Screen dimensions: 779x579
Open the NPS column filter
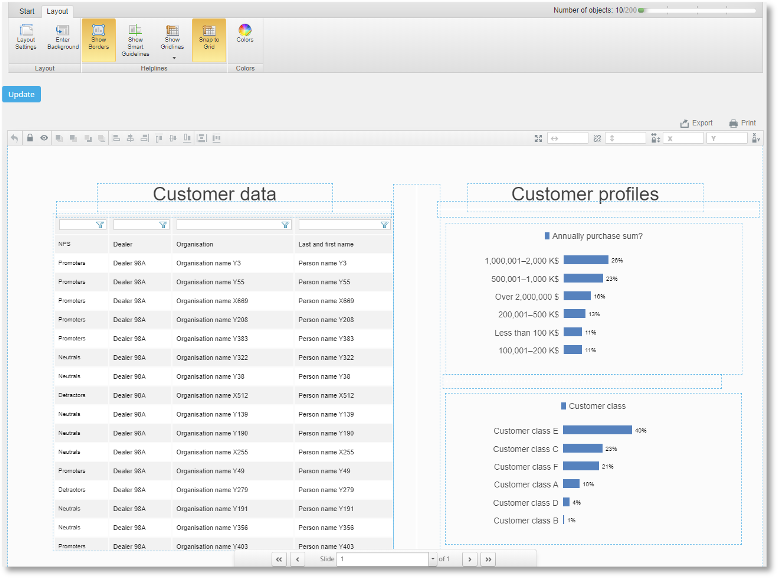(x=100, y=225)
